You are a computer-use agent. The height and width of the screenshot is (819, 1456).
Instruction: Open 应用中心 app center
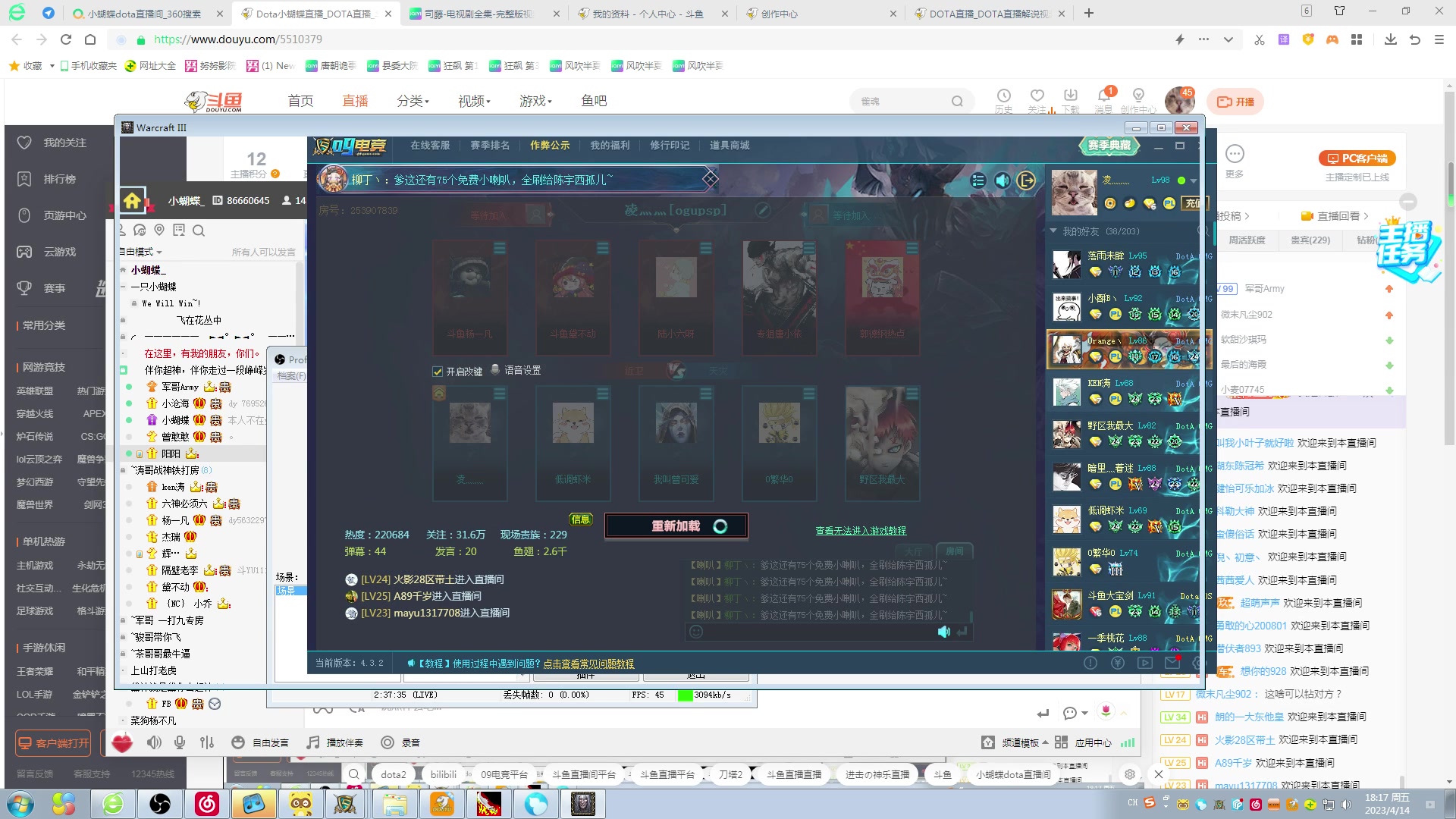pos(1084,742)
